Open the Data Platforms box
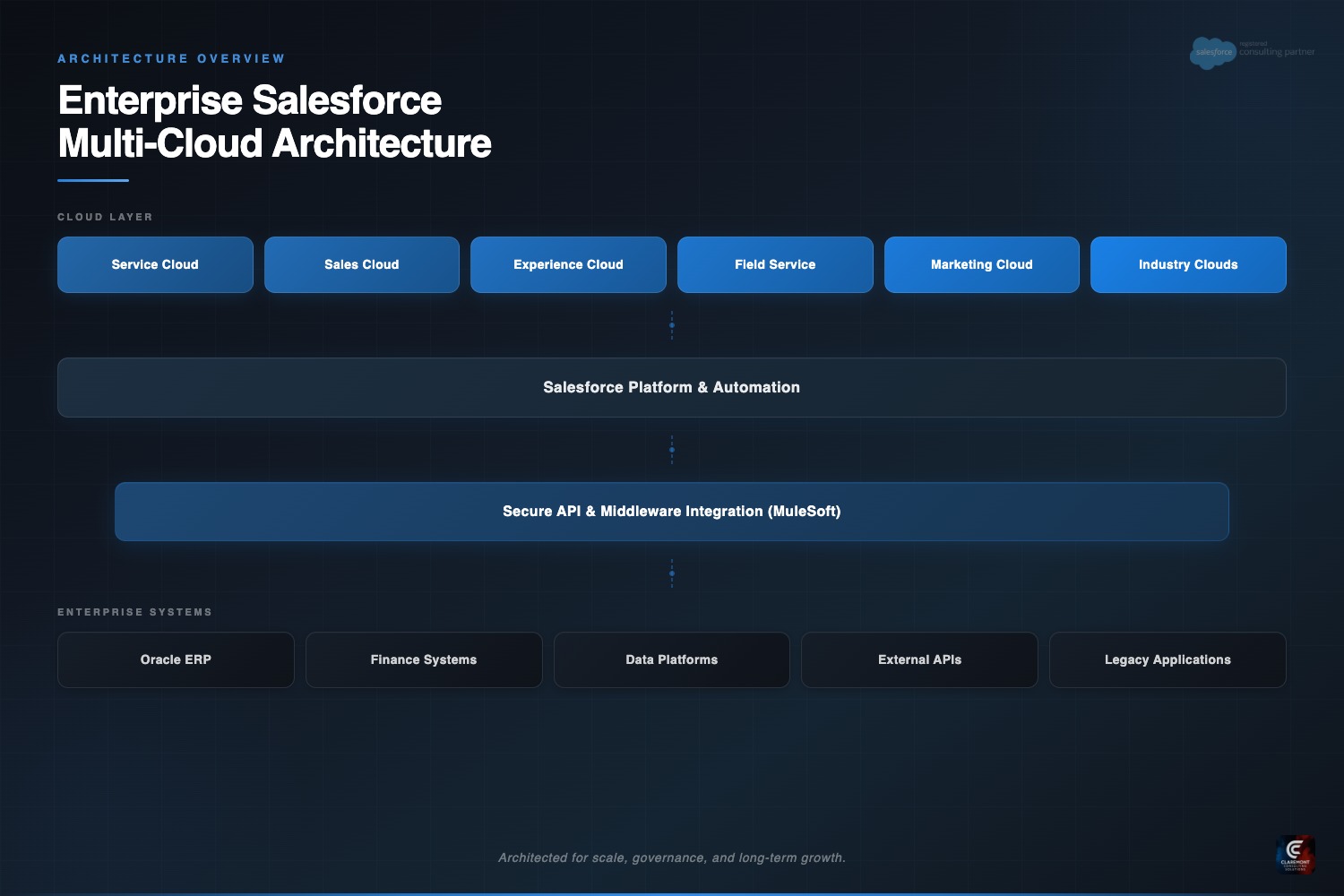Image resolution: width=1344 pixels, height=896 pixels. coord(672,659)
